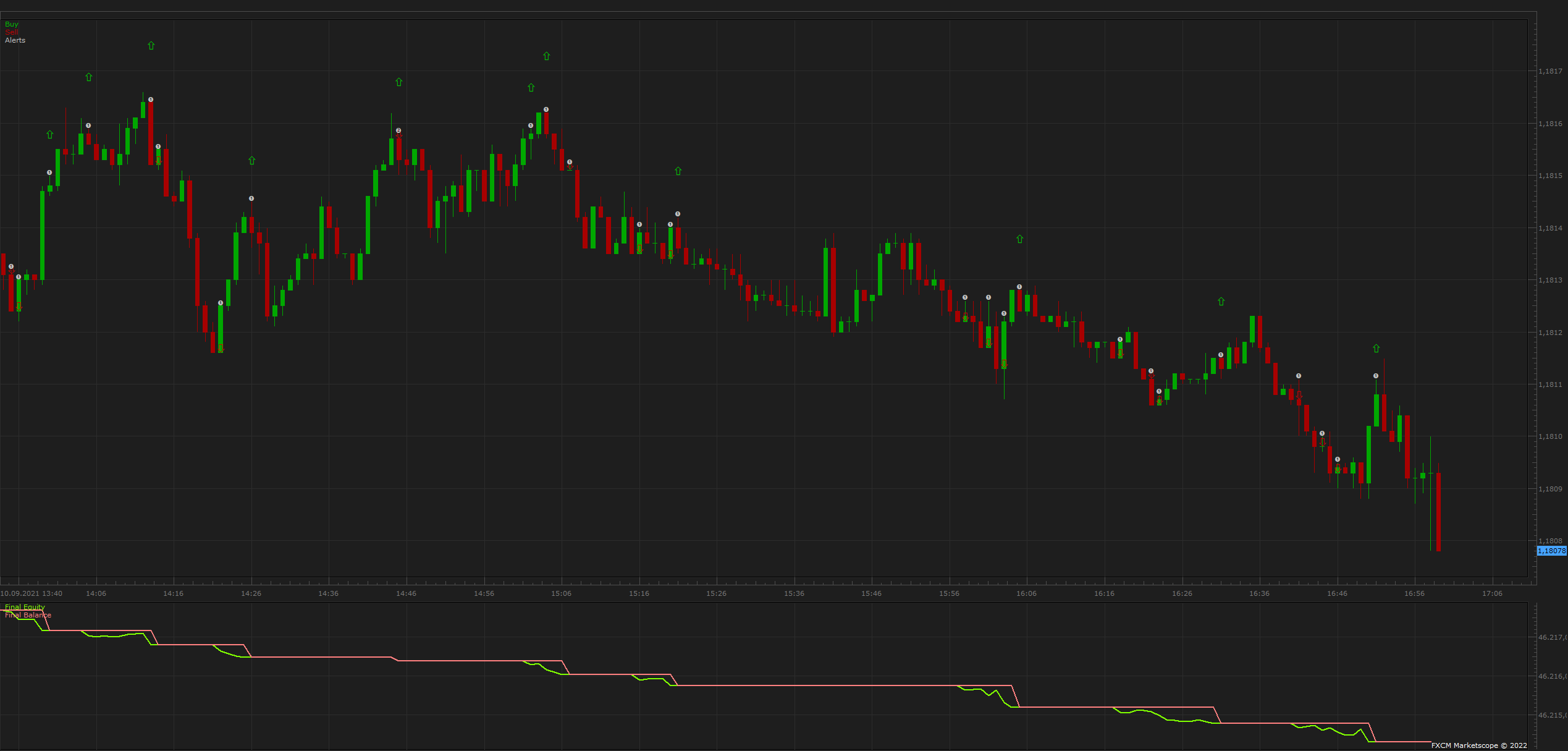Click the green arrow above 16:05
Image resolution: width=1568 pixels, height=751 pixels.
pos(1020,239)
